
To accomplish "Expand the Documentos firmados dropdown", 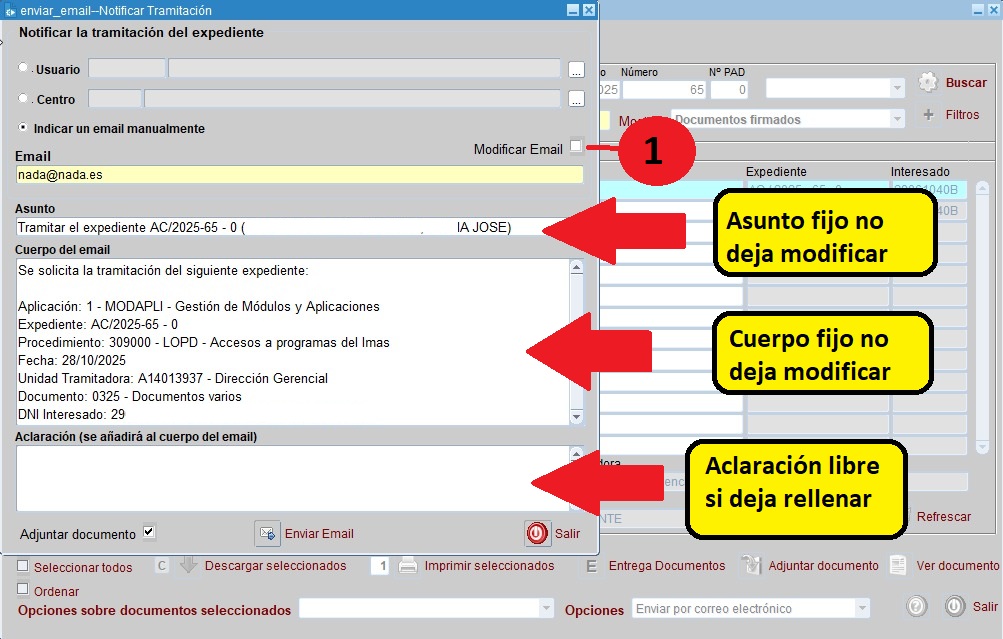I will coord(897,119).
